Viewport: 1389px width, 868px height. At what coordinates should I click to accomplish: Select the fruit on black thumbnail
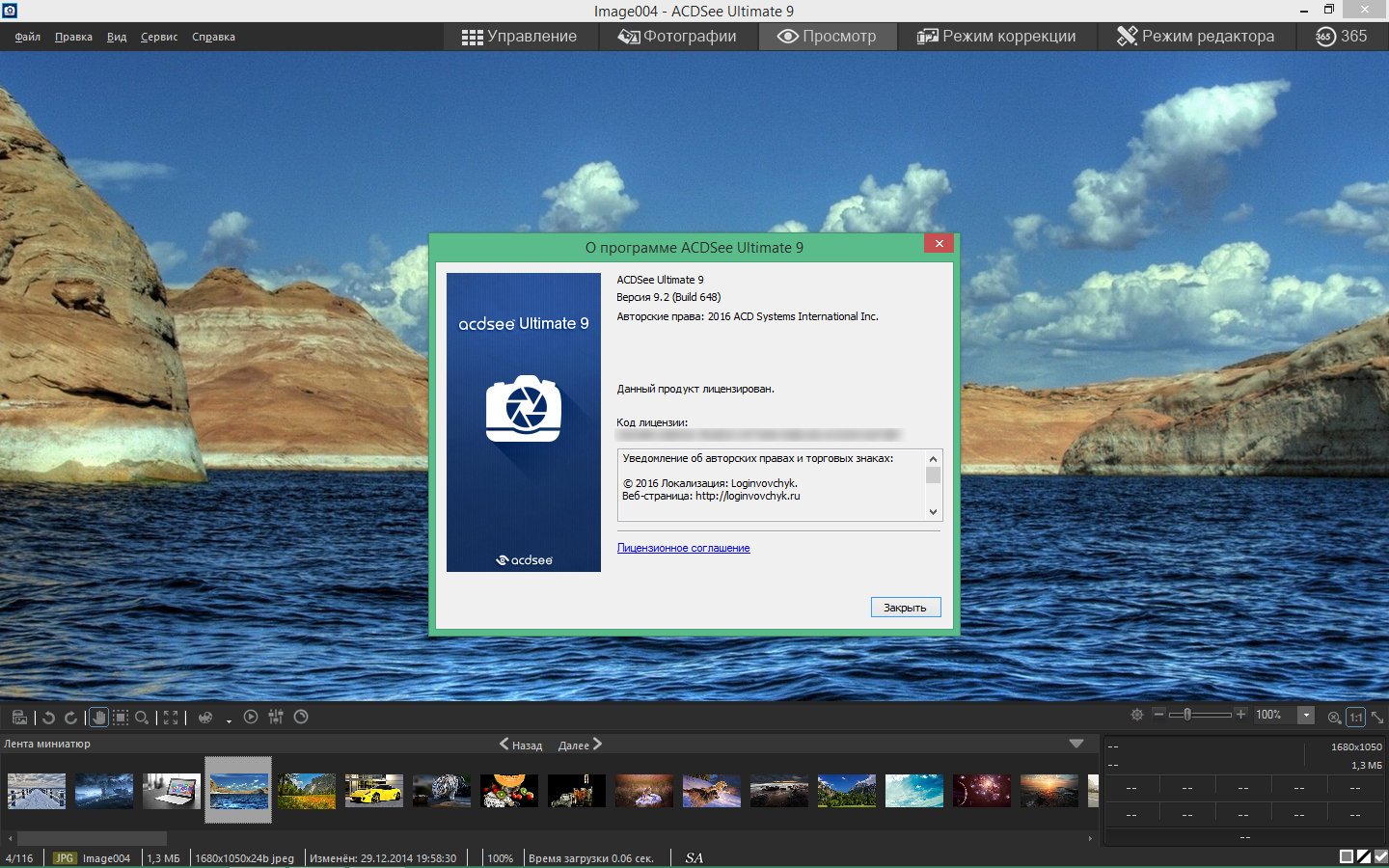pyautogui.click(x=509, y=791)
